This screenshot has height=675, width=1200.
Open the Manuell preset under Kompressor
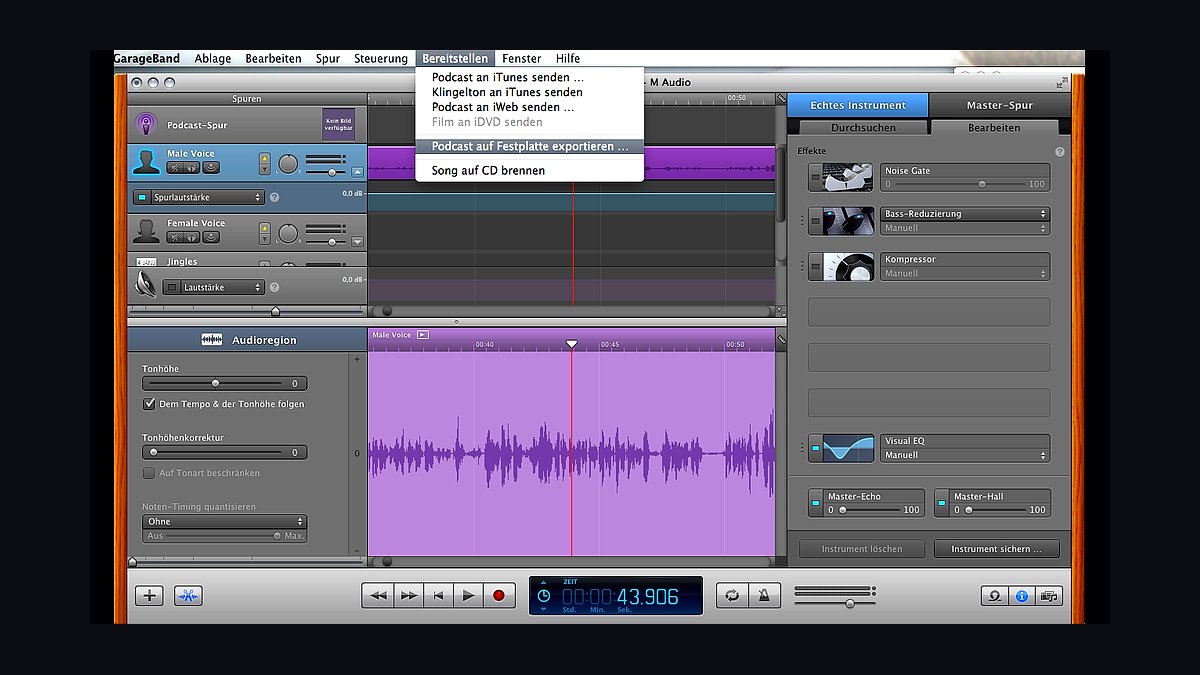click(965, 273)
